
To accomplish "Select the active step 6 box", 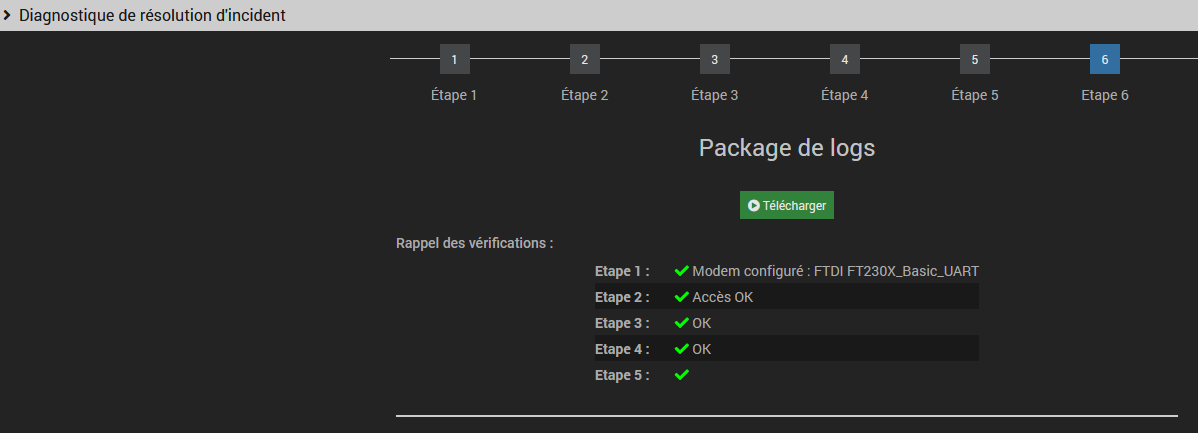I will tap(1104, 59).
